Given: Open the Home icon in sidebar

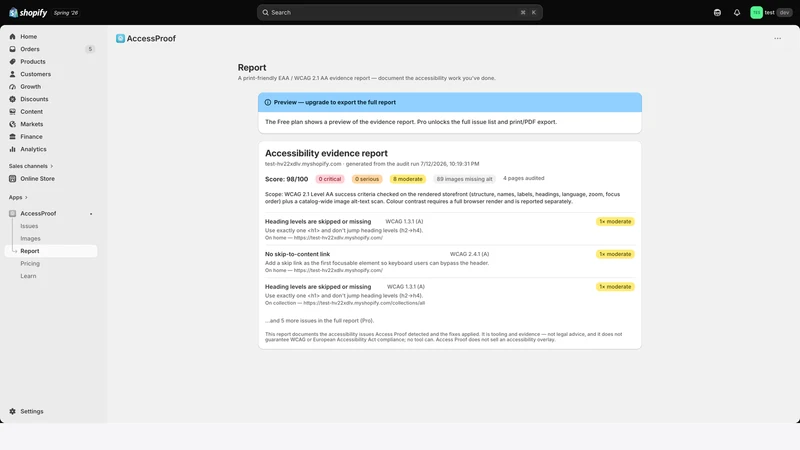Looking at the screenshot, I should (12, 37).
